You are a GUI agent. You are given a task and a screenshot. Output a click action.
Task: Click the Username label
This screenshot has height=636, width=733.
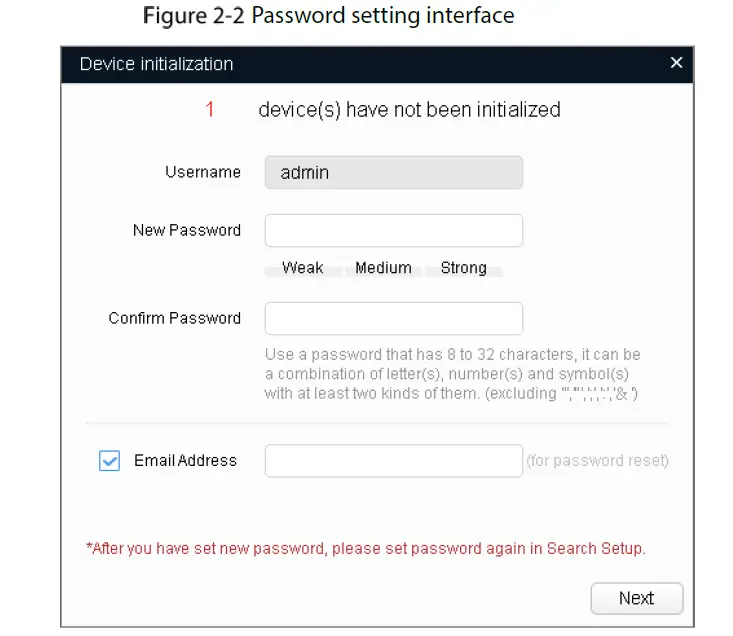coord(203,172)
